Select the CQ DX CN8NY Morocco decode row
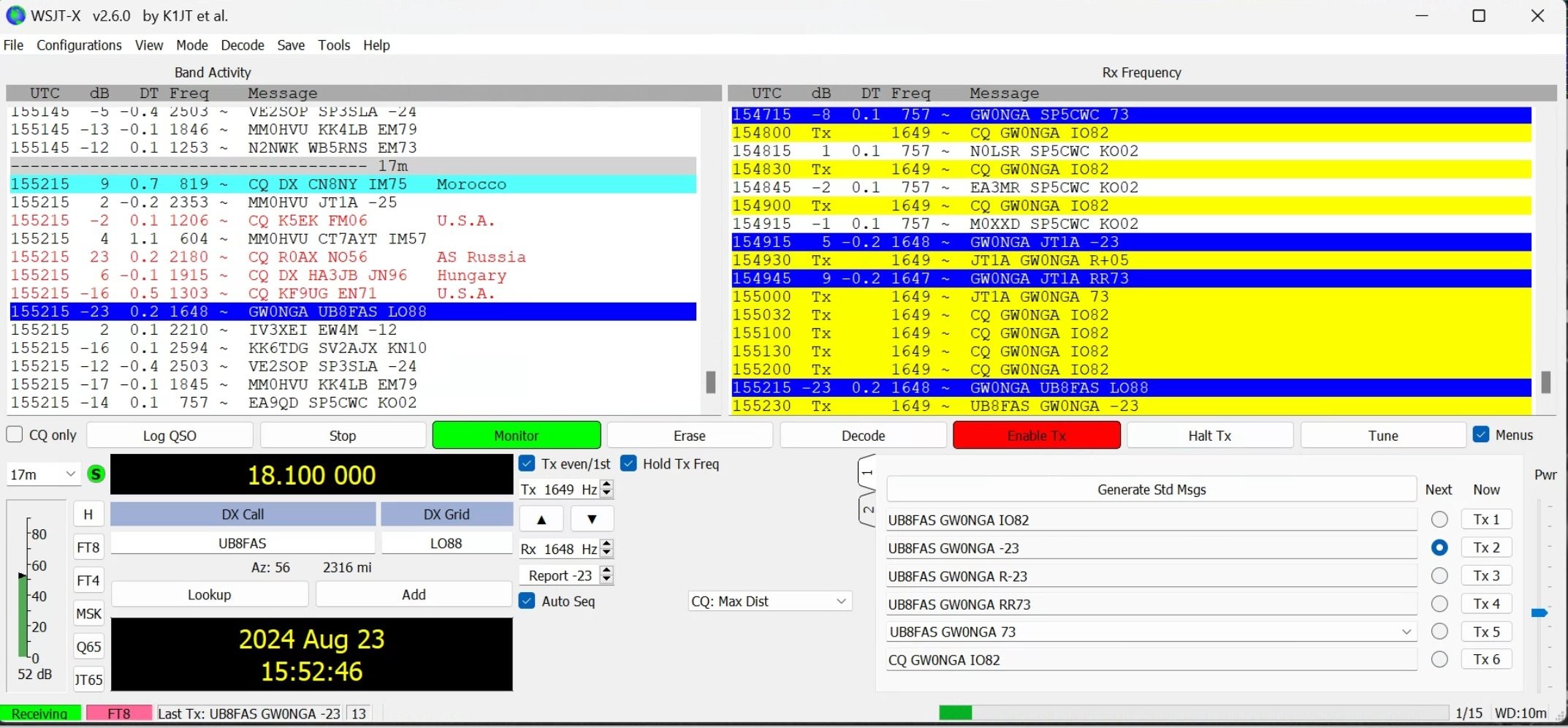 [x=353, y=184]
